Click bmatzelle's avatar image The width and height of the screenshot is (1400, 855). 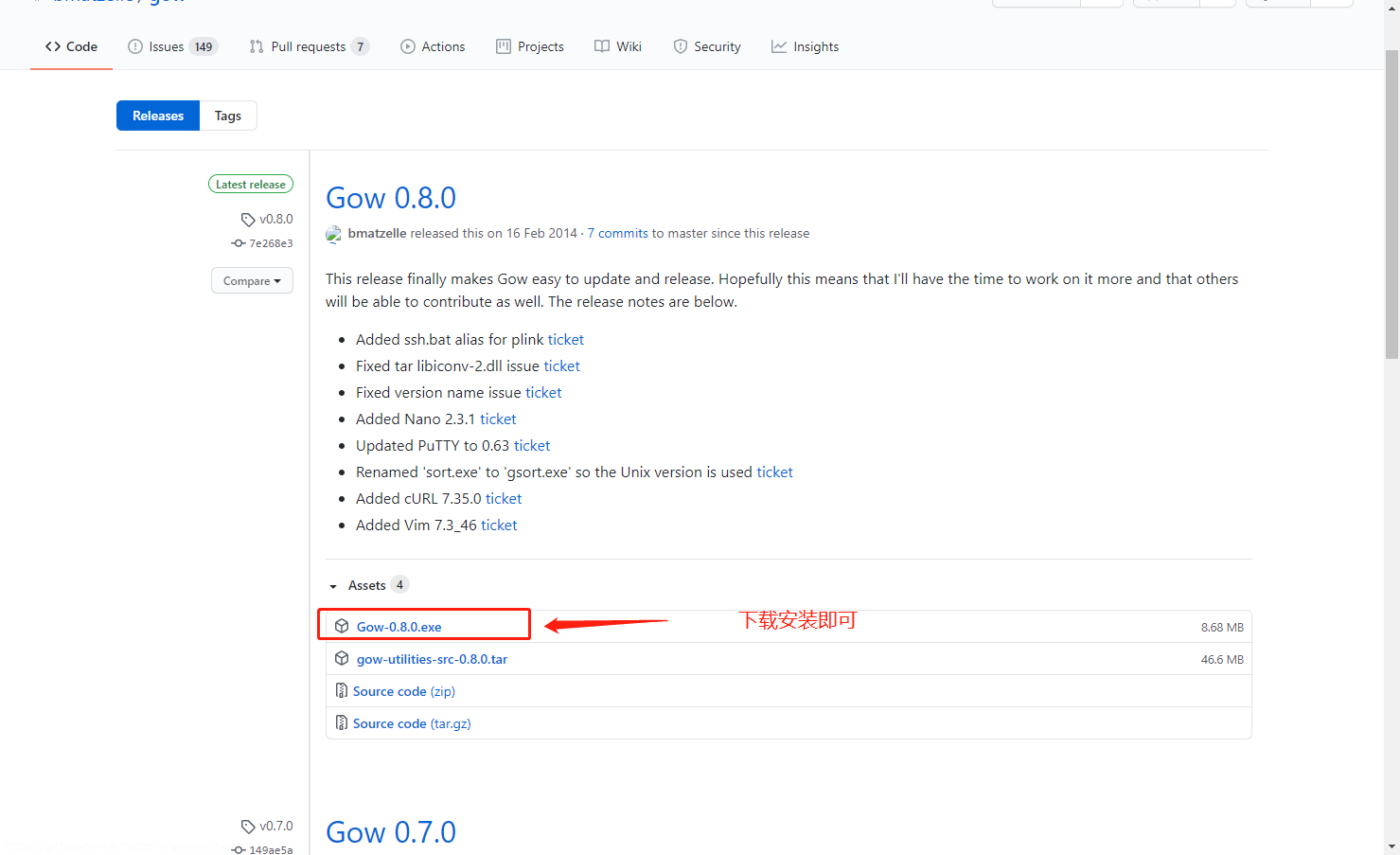tap(333, 234)
